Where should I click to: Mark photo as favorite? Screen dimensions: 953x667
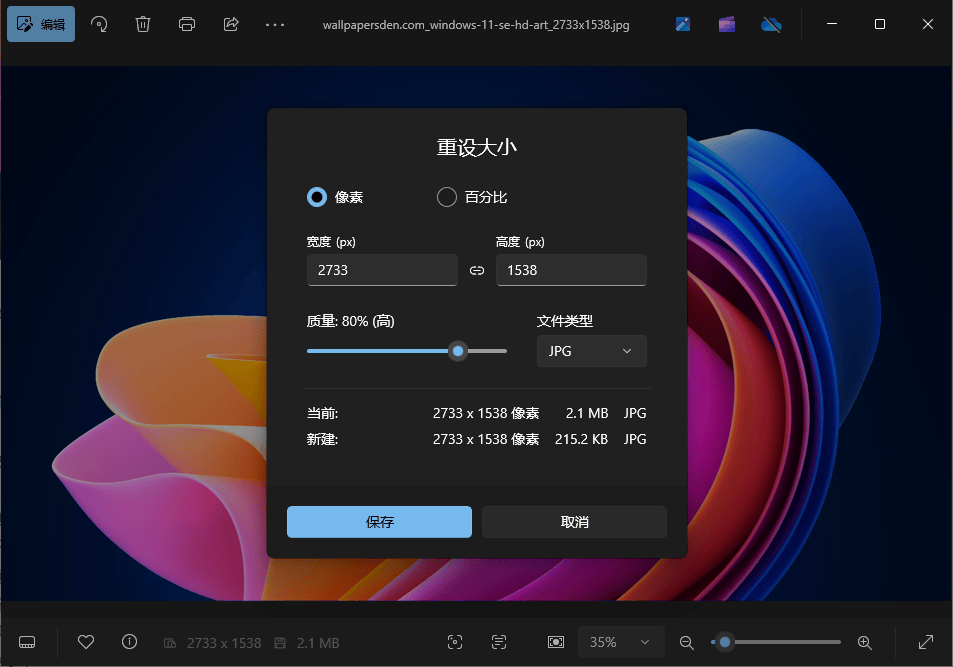86,642
